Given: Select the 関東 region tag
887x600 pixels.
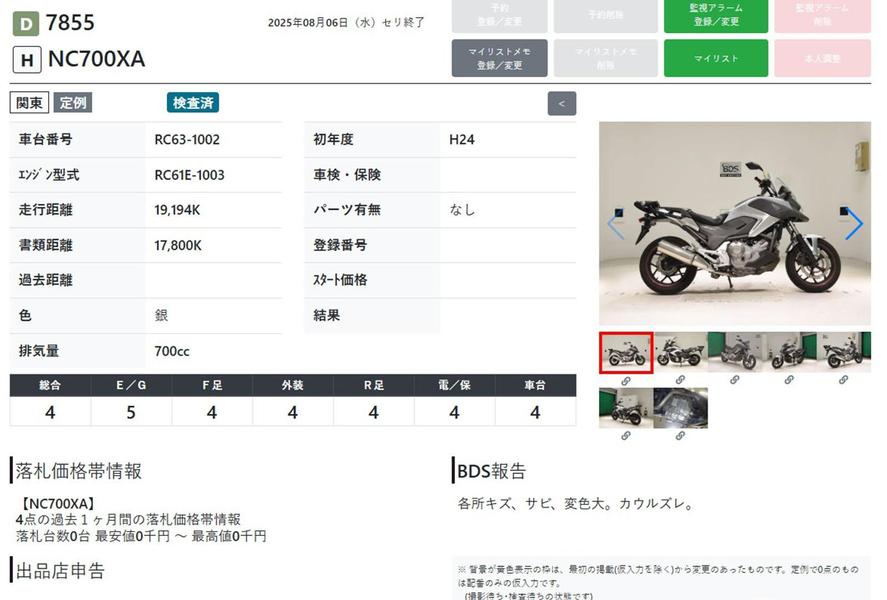Looking at the screenshot, I should pyautogui.click(x=30, y=102).
